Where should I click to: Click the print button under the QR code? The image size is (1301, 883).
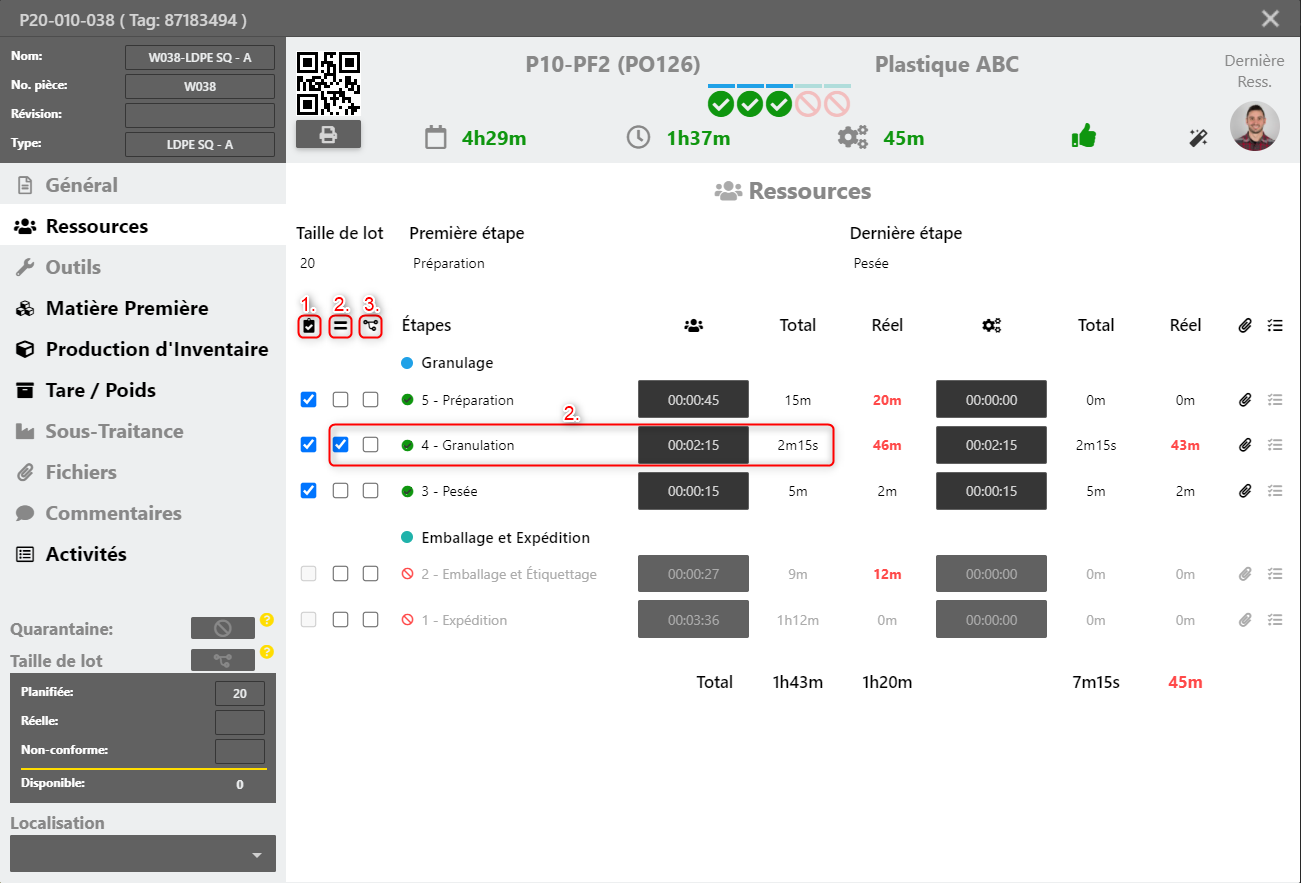[328, 135]
